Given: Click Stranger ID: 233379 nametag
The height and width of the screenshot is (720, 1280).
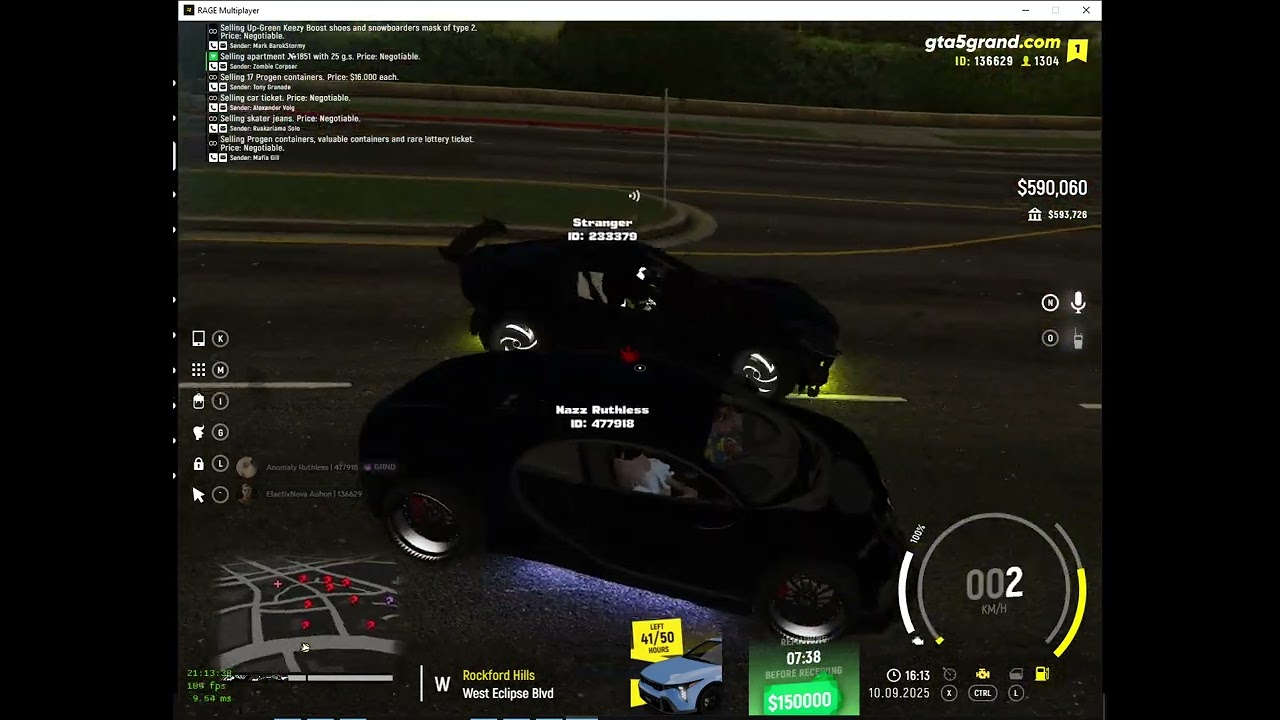Looking at the screenshot, I should click(x=602, y=229).
